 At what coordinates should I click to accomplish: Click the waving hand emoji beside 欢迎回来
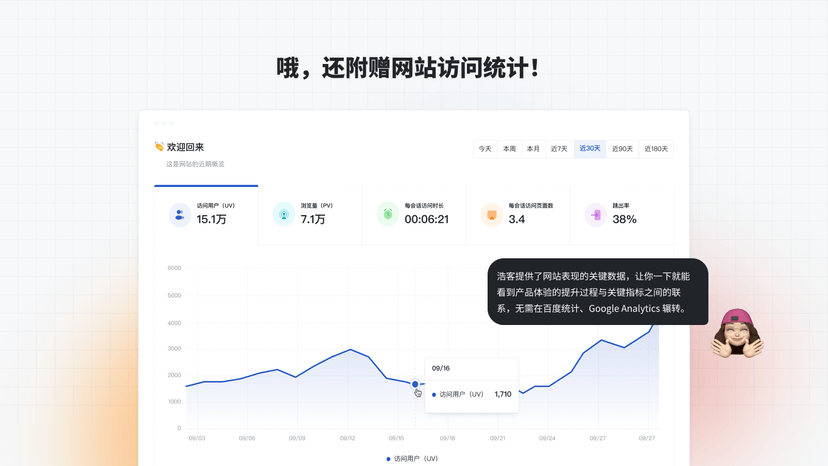point(158,147)
